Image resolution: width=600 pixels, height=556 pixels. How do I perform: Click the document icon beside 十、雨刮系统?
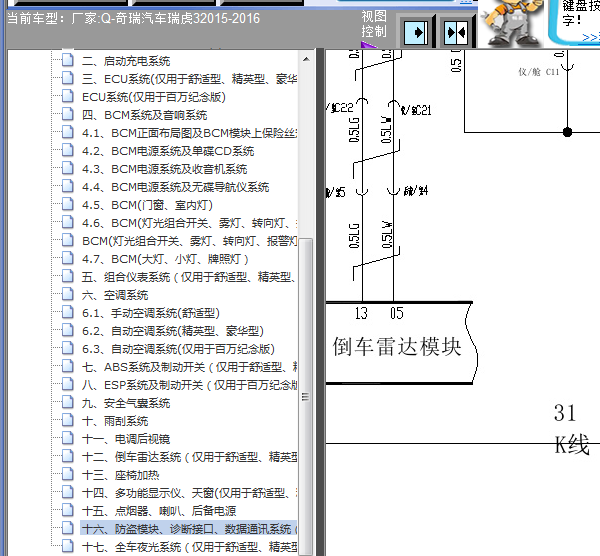68,420
